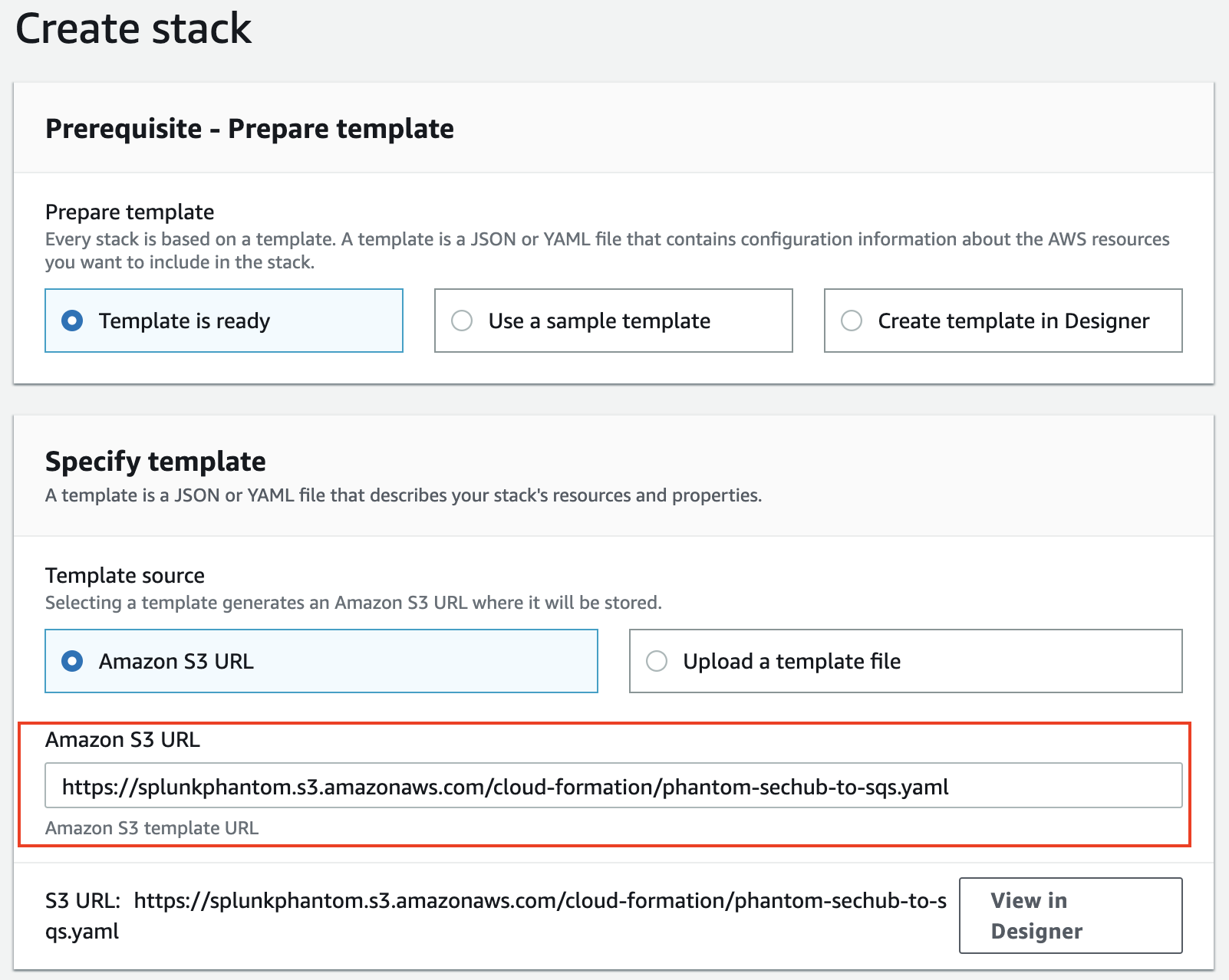This screenshot has height=980, width=1229.
Task: Select the Template is ready option
Action: coord(72,321)
